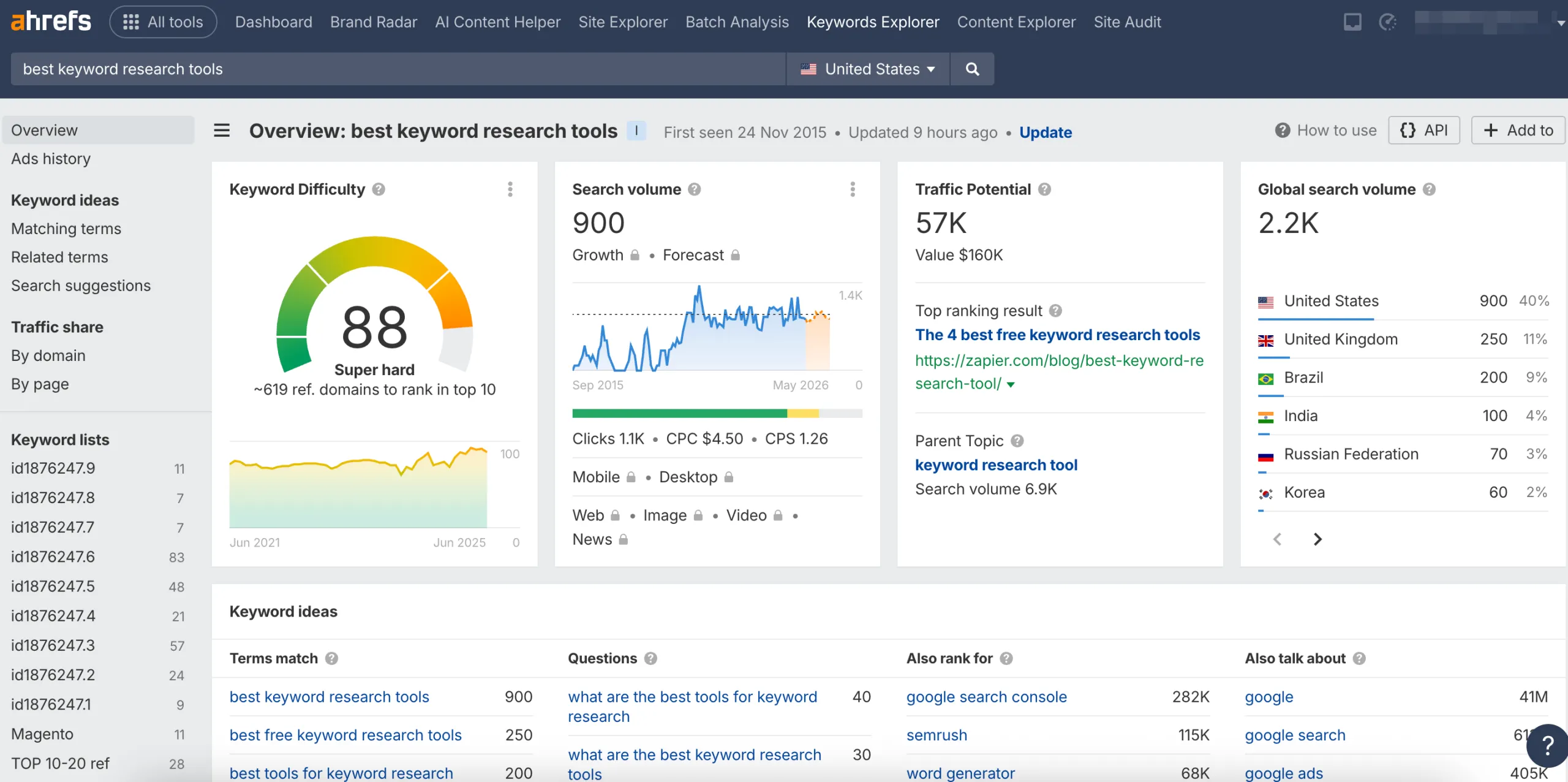Viewport: 1568px width, 782px height.
Task: Open keyword research tool parent topic link
Action: [996, 465]
